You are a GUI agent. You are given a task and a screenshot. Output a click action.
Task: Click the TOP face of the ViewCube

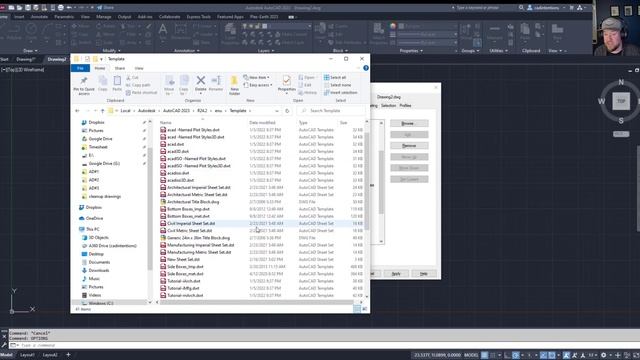[x=621, y=101]
